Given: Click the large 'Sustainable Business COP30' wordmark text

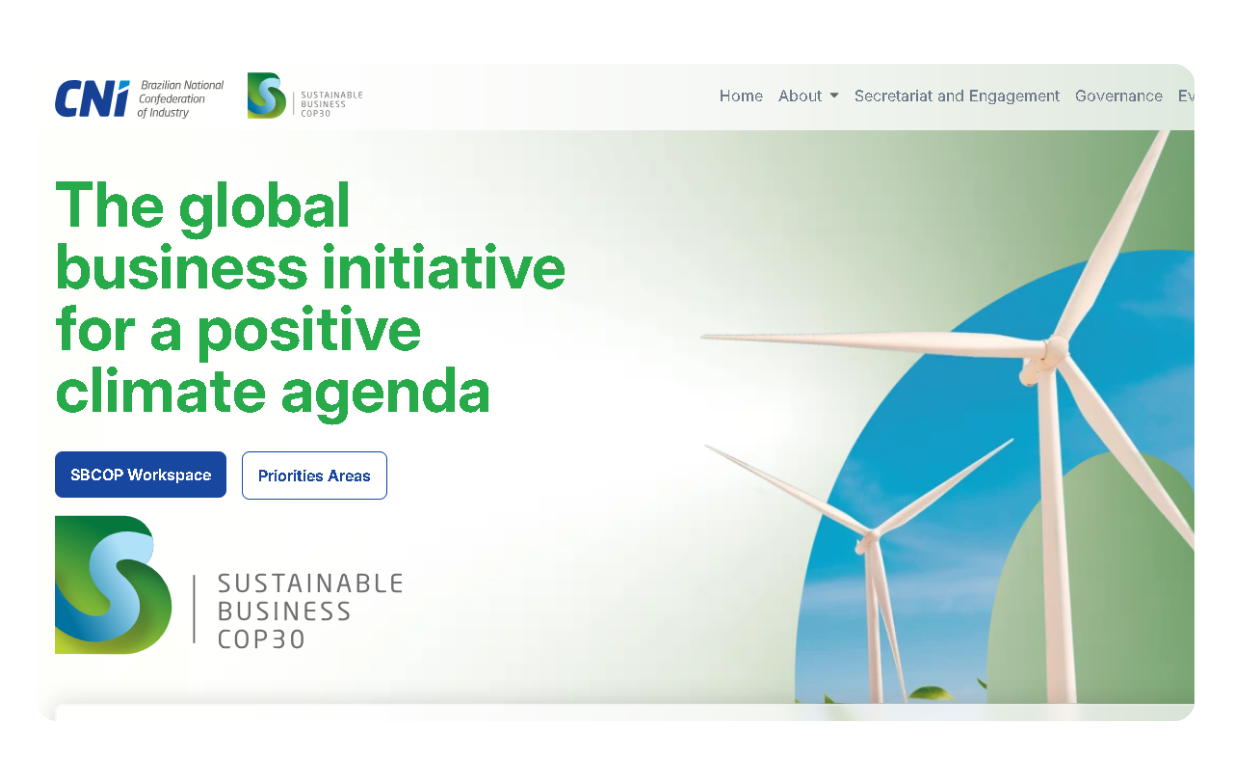Looking at the screenshot, I should tap(310, 611).
